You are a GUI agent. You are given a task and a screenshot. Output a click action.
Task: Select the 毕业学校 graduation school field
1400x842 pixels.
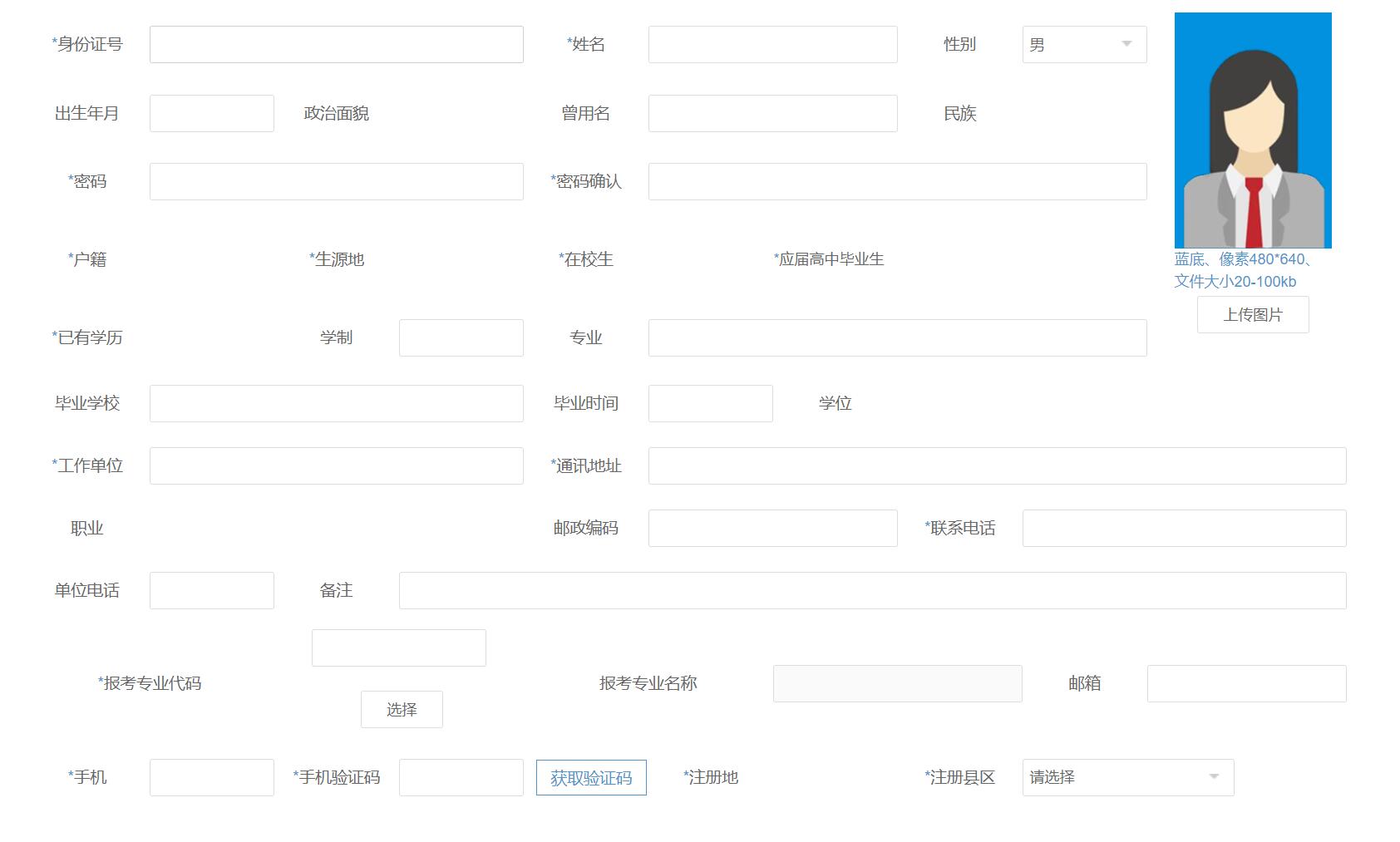tap(335, 402)
